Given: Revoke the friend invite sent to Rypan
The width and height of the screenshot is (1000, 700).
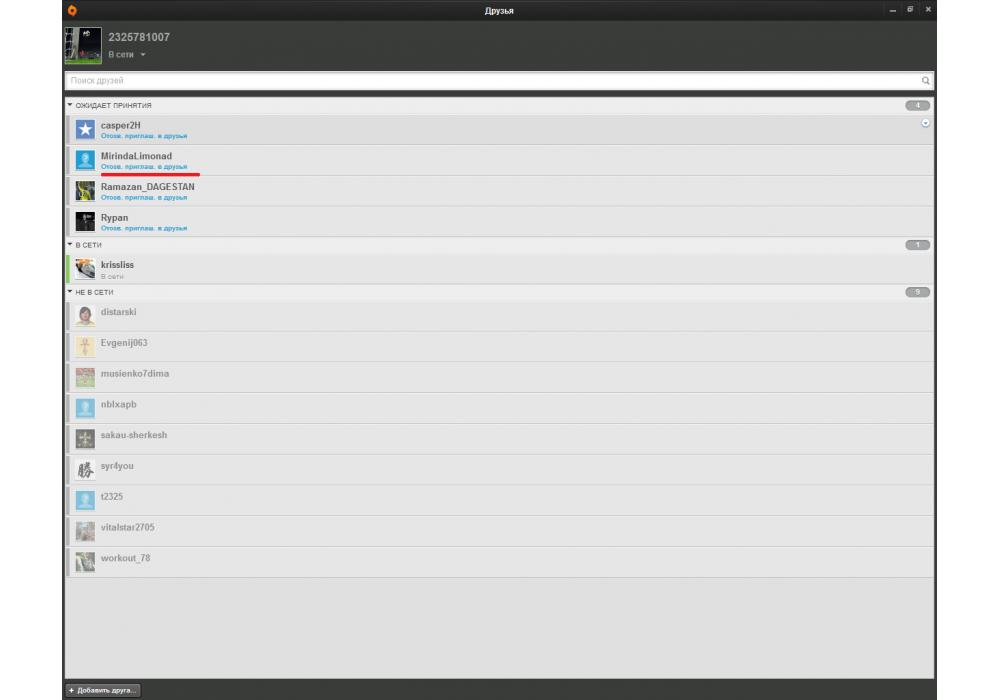Looking at the screenshot, I should pos(144,228).
